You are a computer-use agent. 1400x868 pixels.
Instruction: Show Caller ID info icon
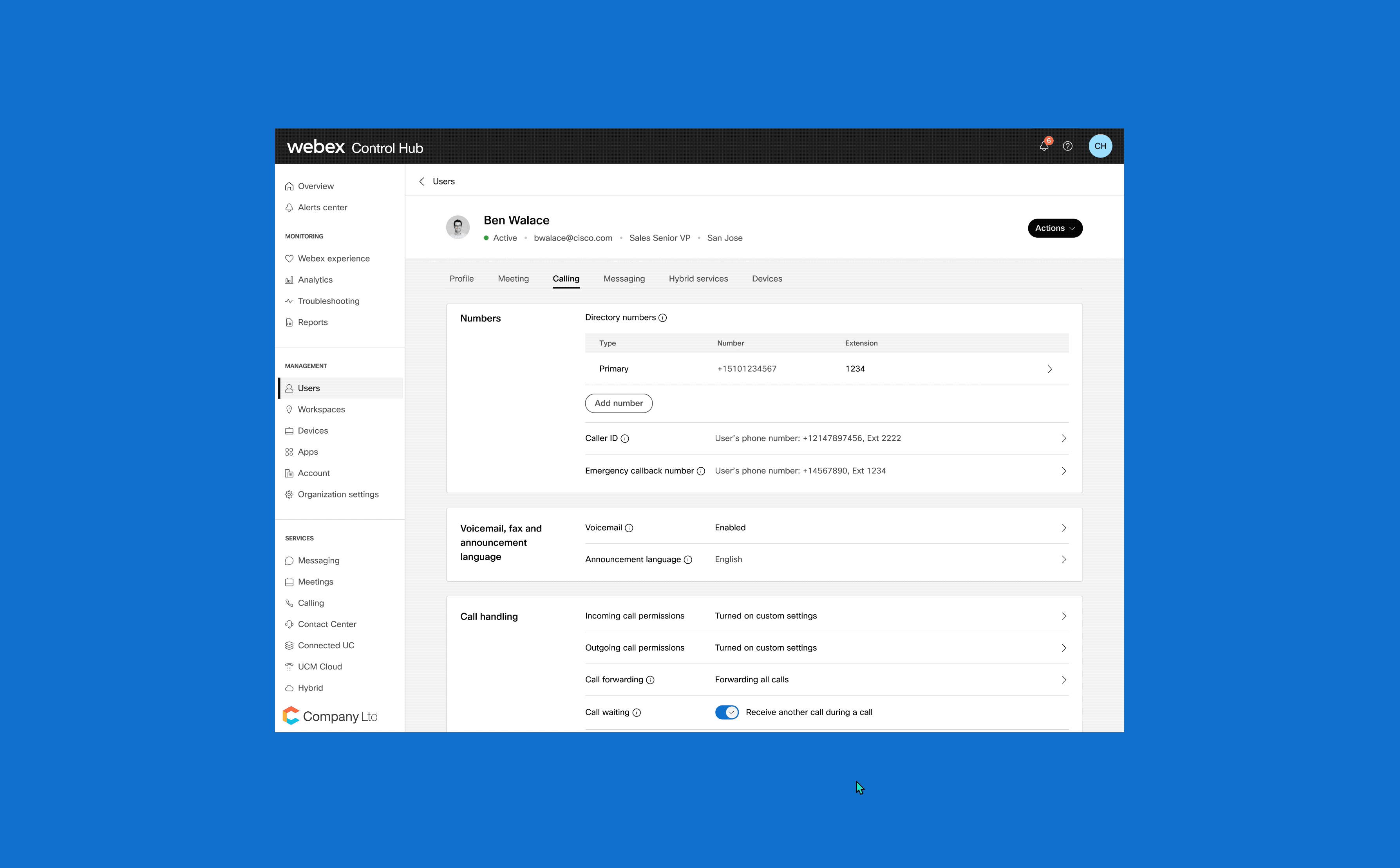pos(625,439)
